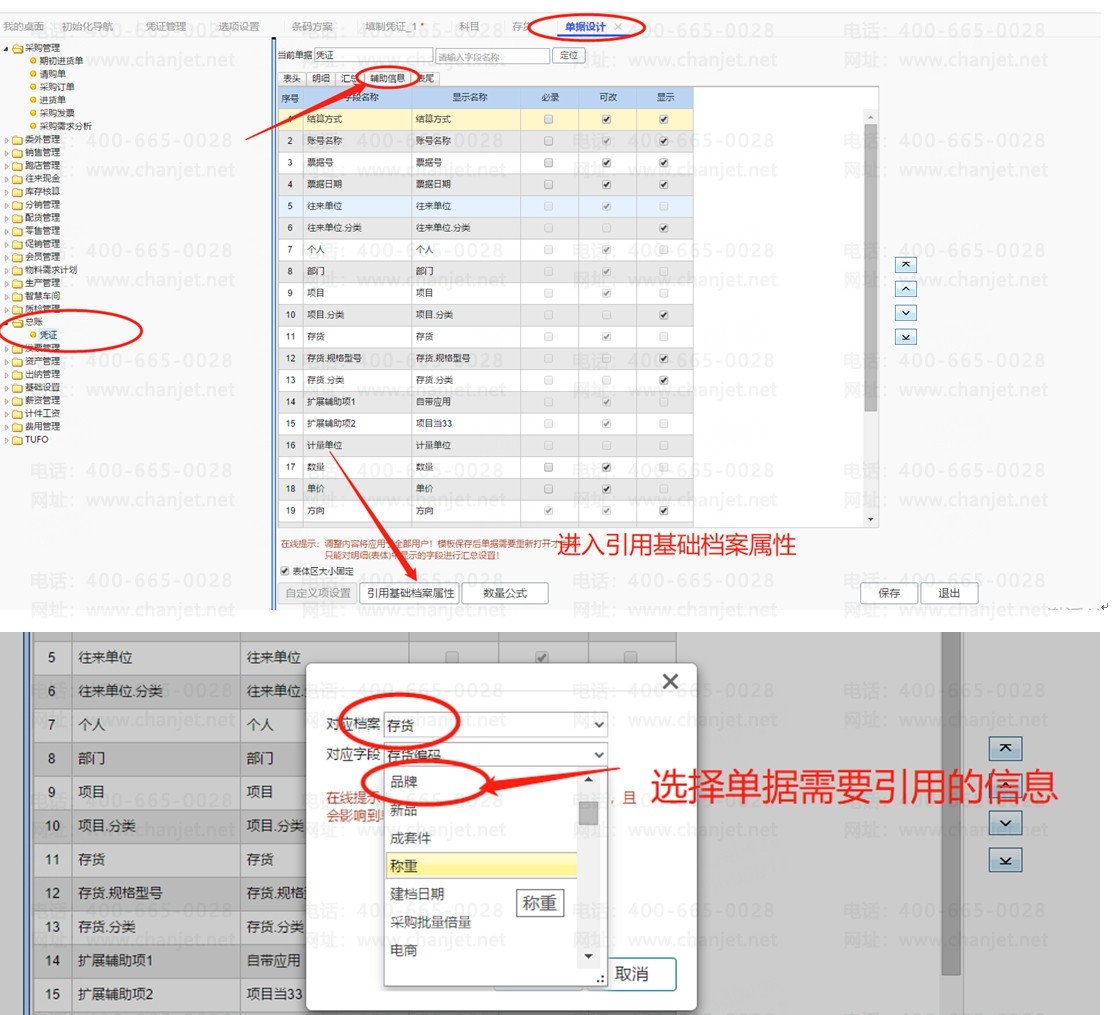Toggle 必录 checkbox for 结算方式 row

click(548, 119)
